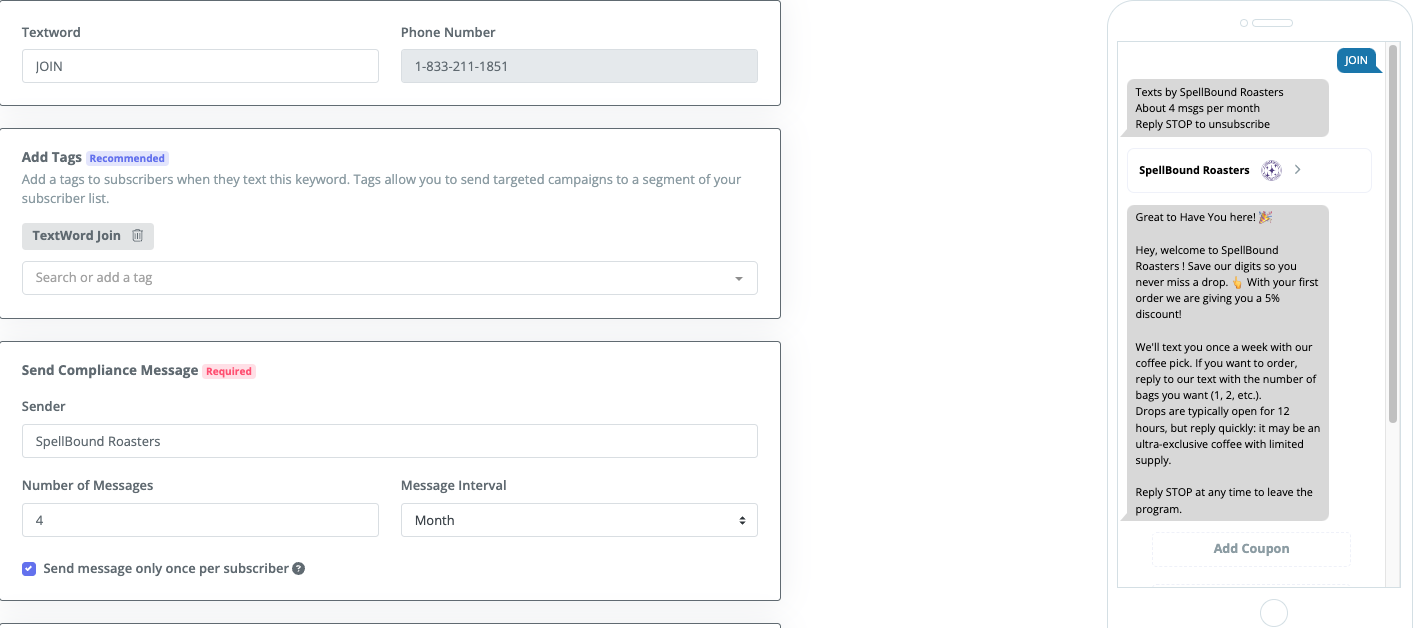Delete the TextWord Join tag via trash icon
1415x628 pixels.
[137, 236]
